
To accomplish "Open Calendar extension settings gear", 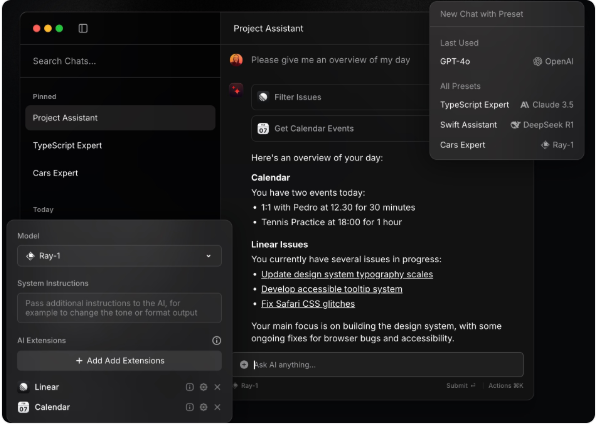I will click(x=204, y=407).
